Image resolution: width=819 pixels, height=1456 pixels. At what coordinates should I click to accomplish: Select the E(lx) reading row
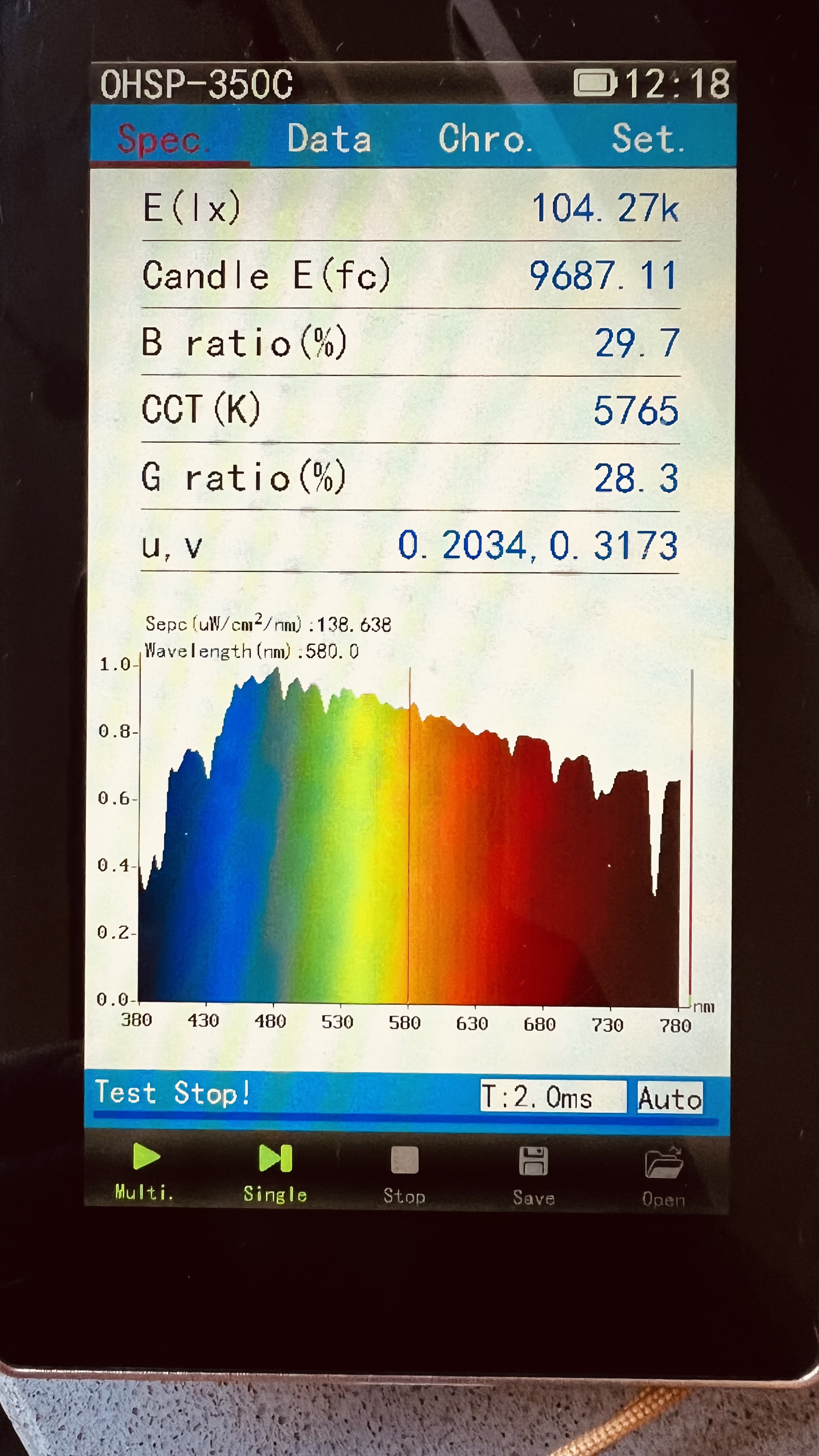(x=410, y=207)
